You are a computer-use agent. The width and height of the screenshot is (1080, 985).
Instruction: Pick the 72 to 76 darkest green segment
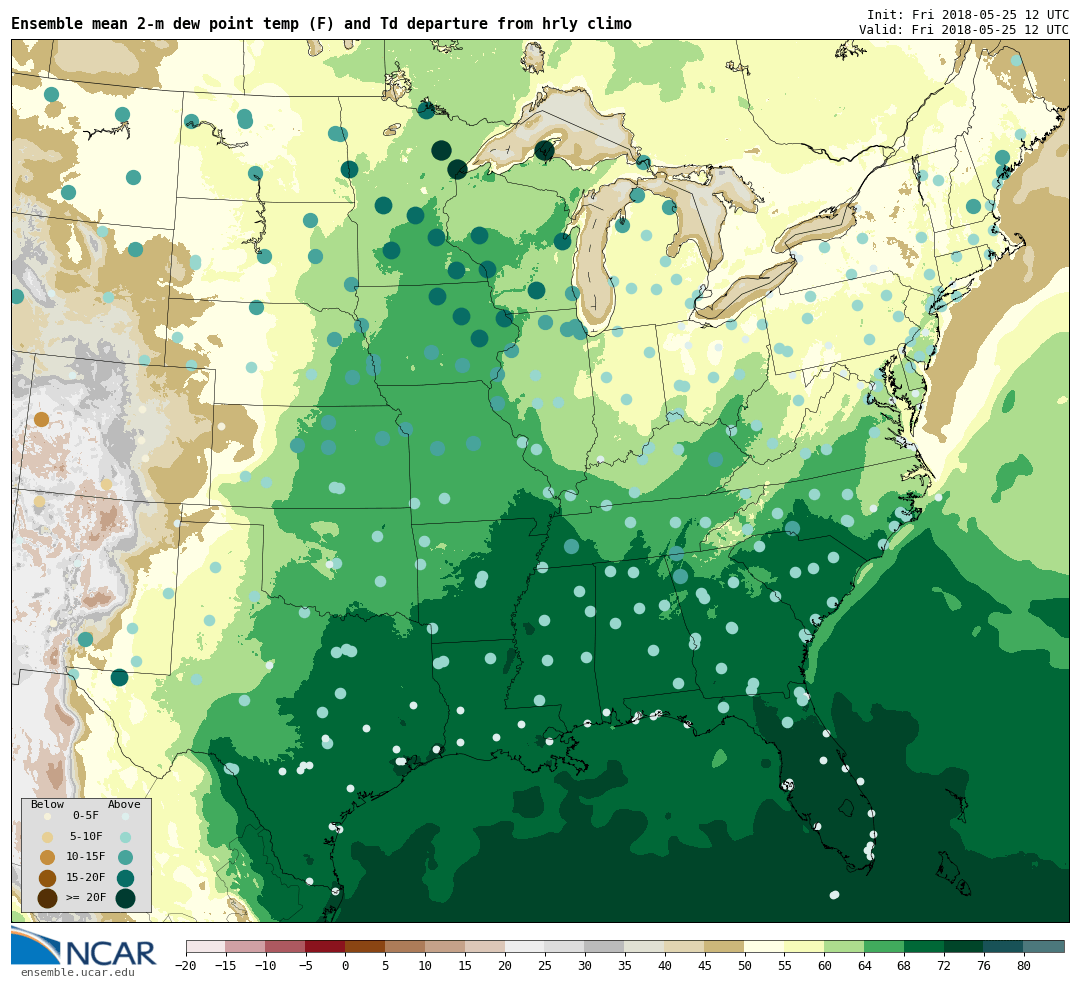[x=964, y=946]
